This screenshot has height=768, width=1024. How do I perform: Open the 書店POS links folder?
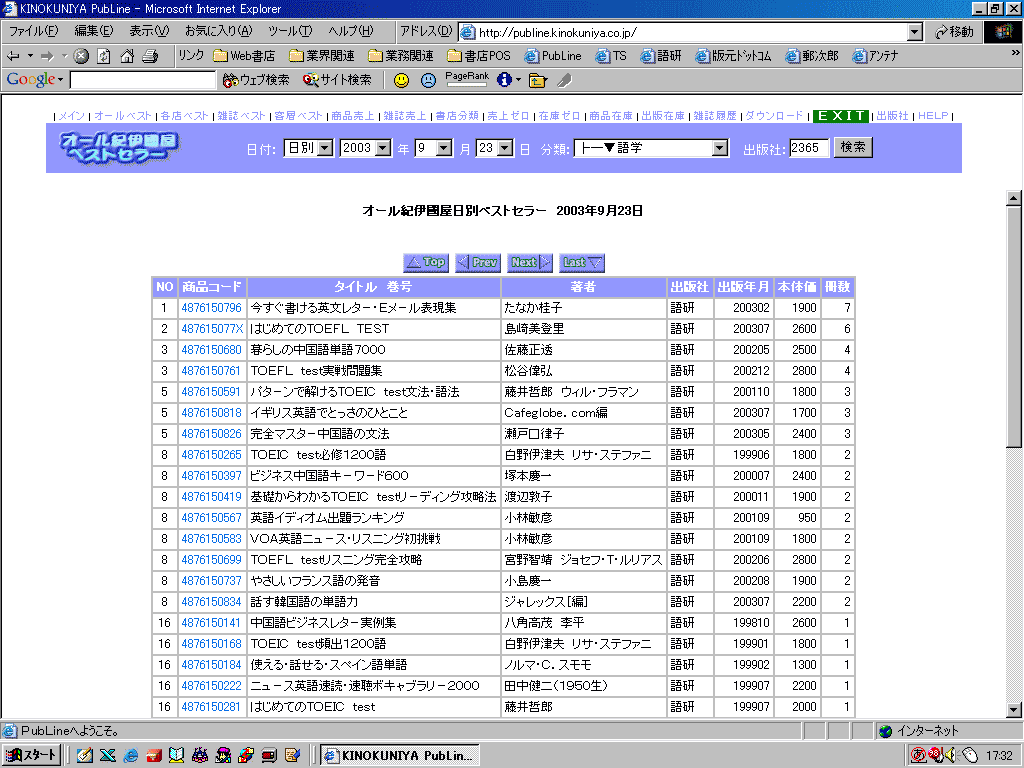479,56
